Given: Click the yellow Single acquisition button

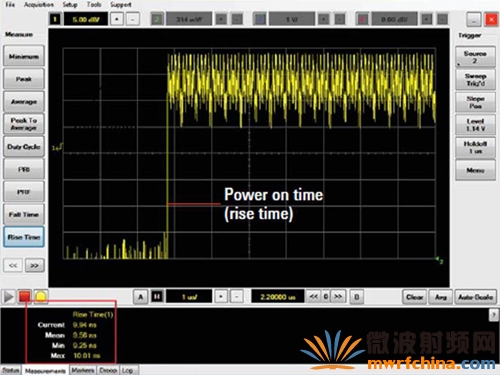Looking at the screenshot, I should [41, 296].
